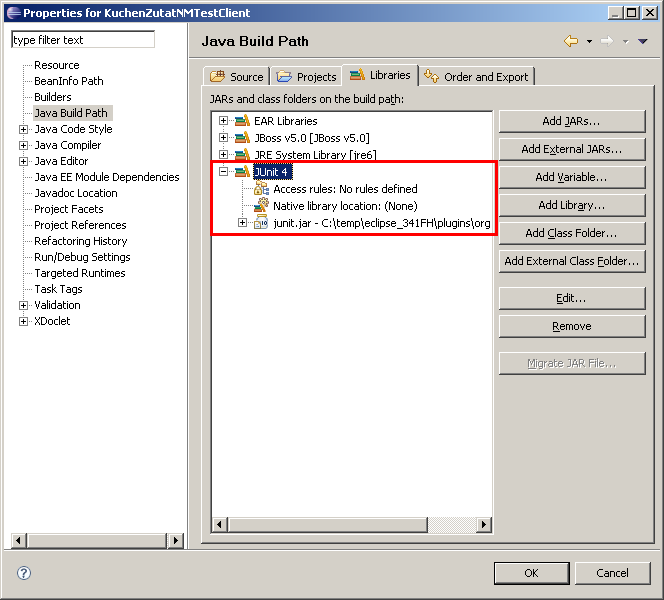
Task: Expand the JBoss v5.0 node
Action: 224,138
